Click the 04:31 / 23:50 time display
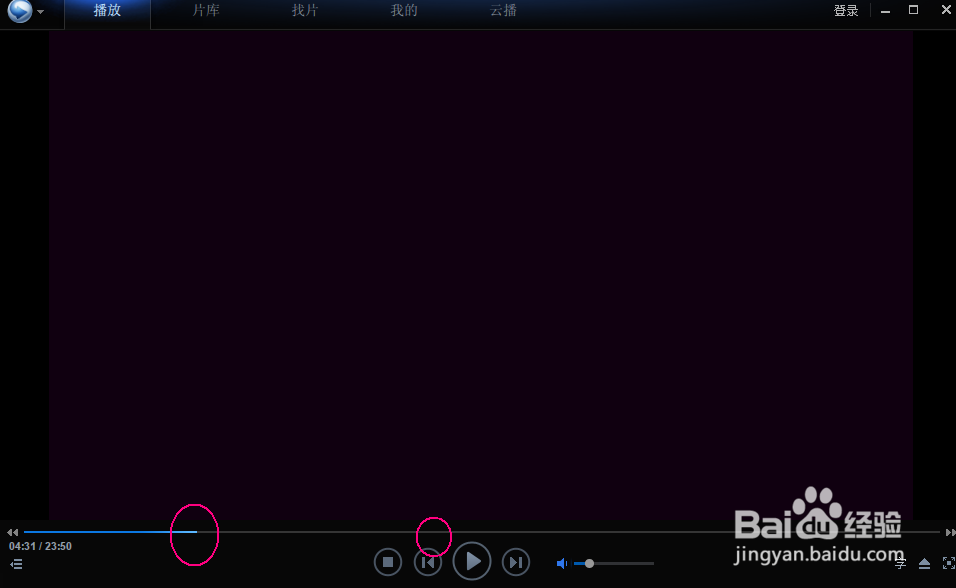 pyautogui.click(x=40, y=546)
